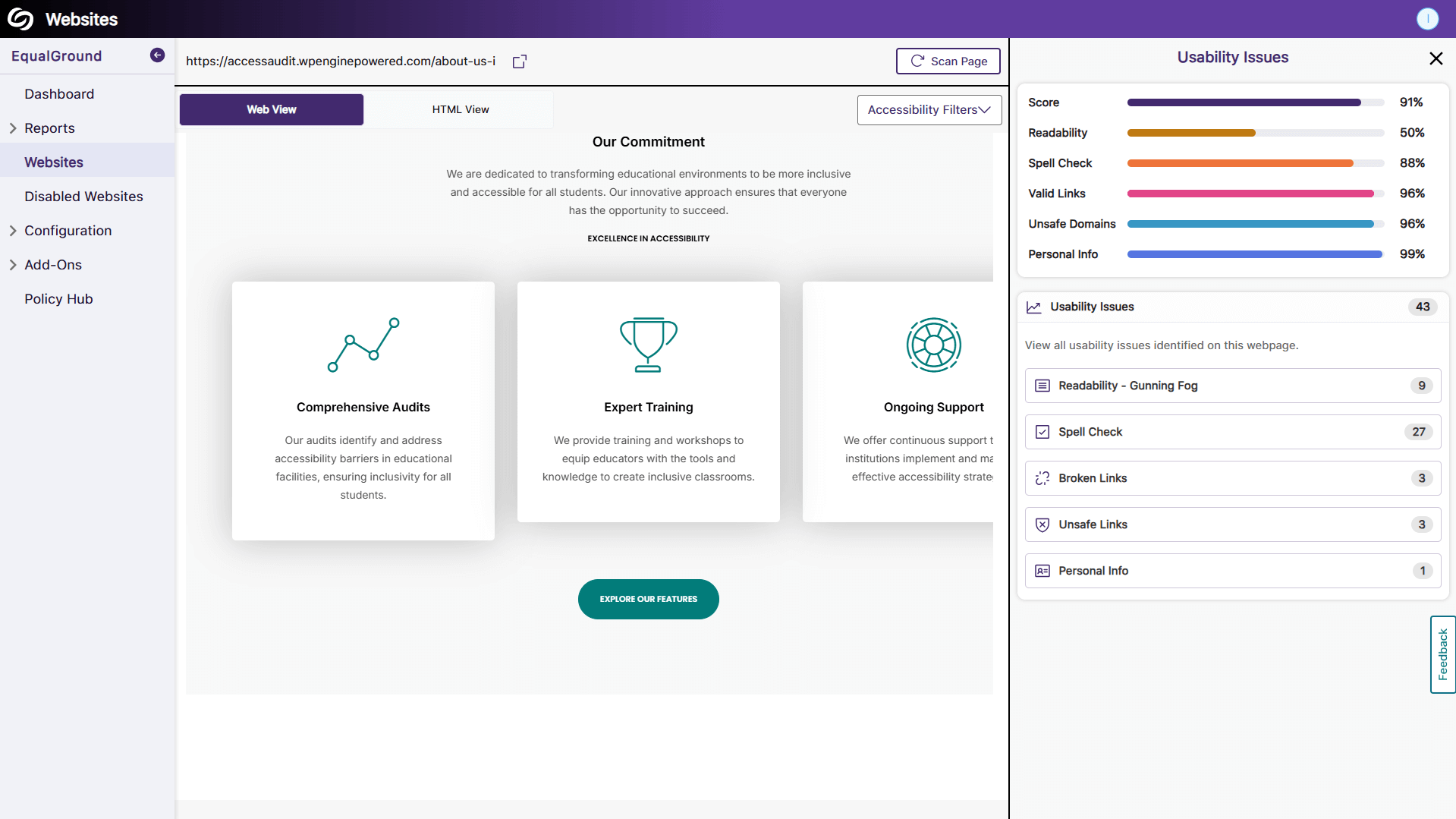
Task: Click the Personal Info progress bar
Action: [1256, 254]
